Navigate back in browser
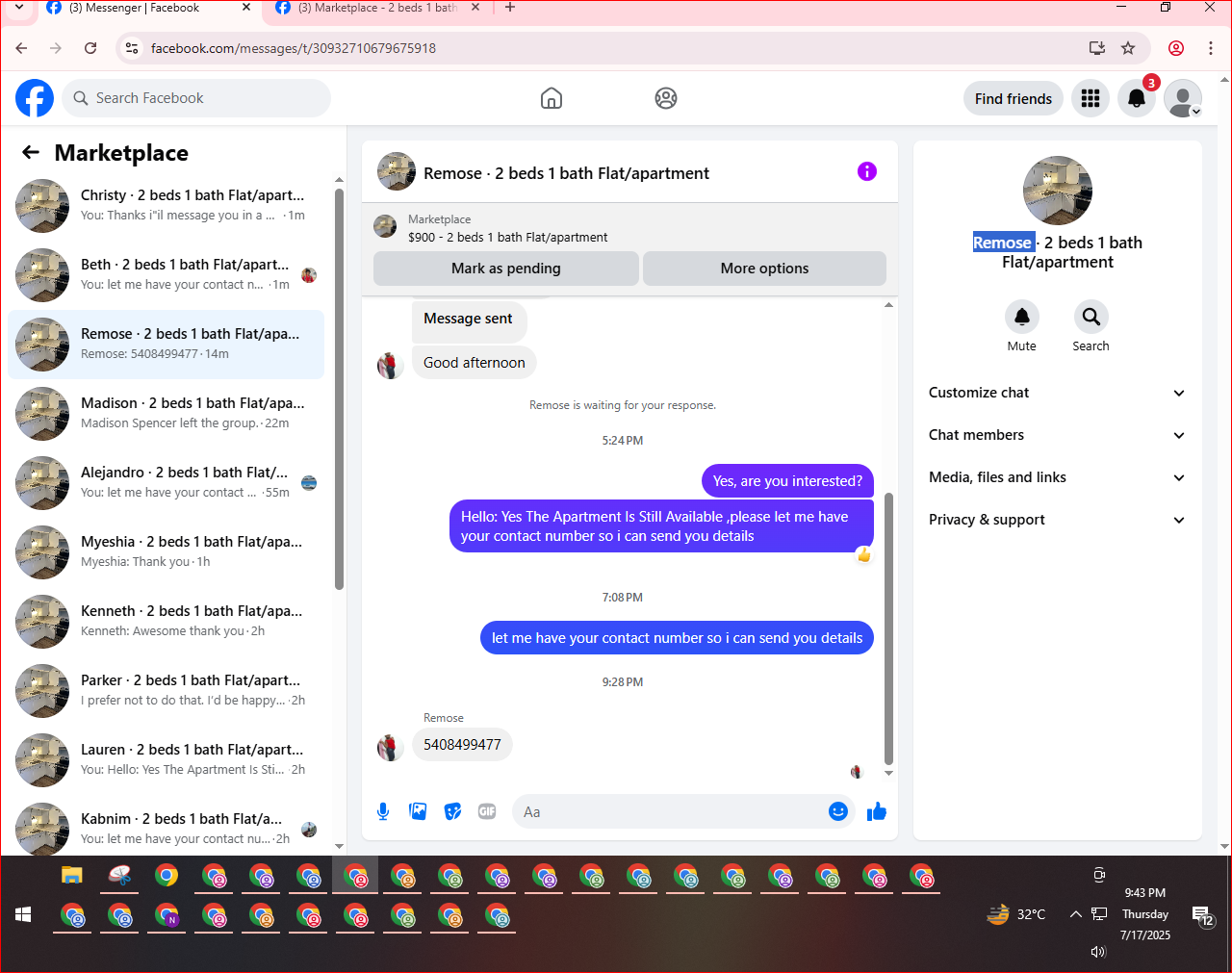The height and width of the screenshot is (973, 1232). tap(21, 48)
